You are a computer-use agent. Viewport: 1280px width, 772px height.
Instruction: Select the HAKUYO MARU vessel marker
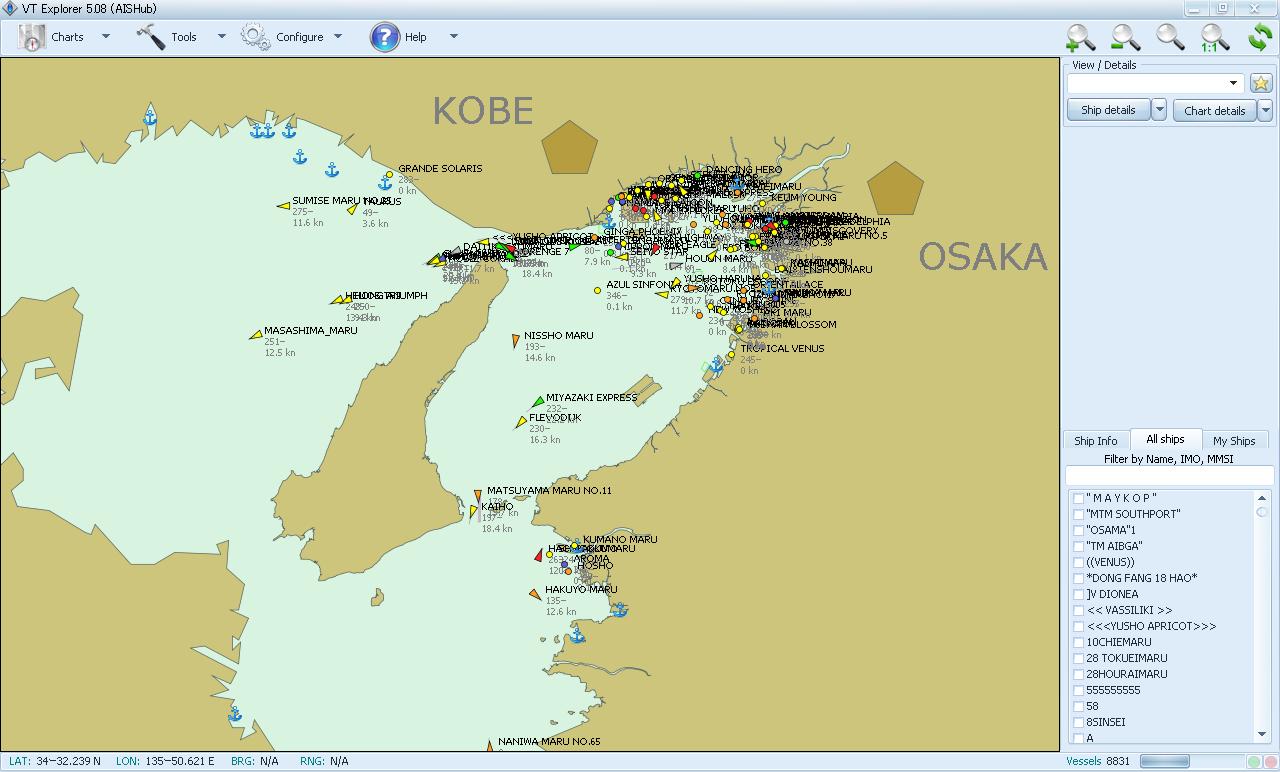pyautogui.click(x=535, y=594)
